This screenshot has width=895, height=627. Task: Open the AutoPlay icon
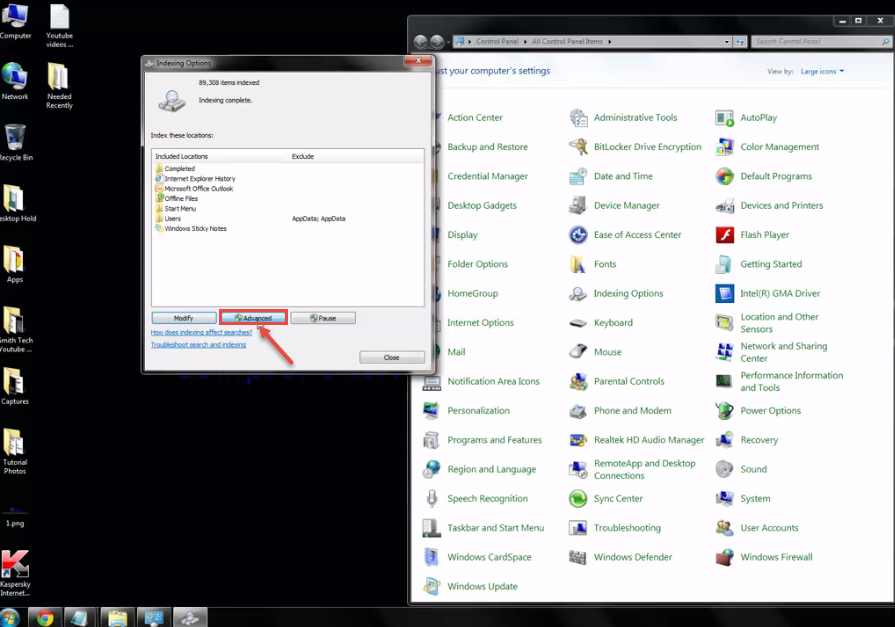point(724,118)
